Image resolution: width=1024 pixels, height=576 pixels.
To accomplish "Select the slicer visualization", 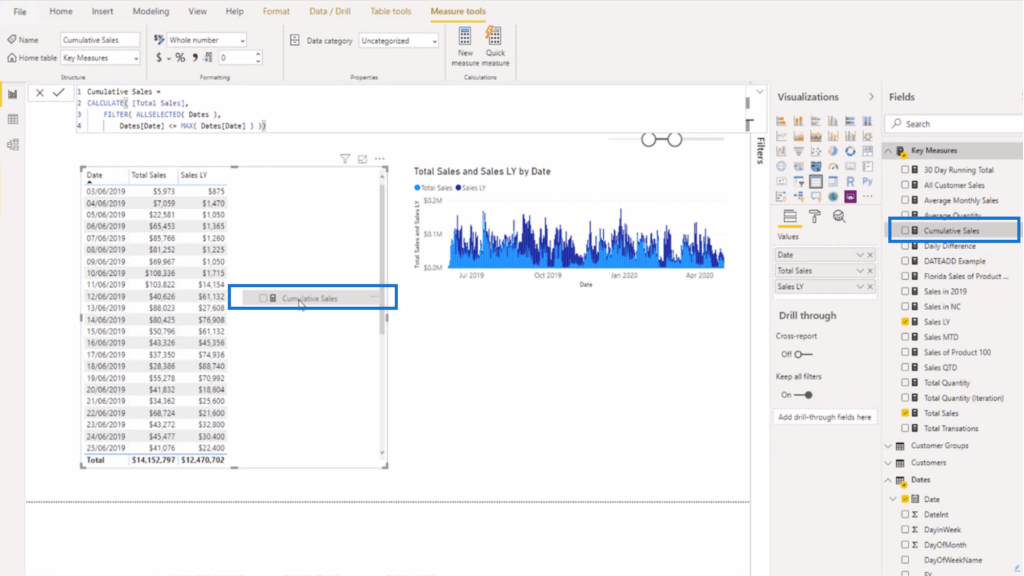I will pyautogui.click(x=798, y=181).
